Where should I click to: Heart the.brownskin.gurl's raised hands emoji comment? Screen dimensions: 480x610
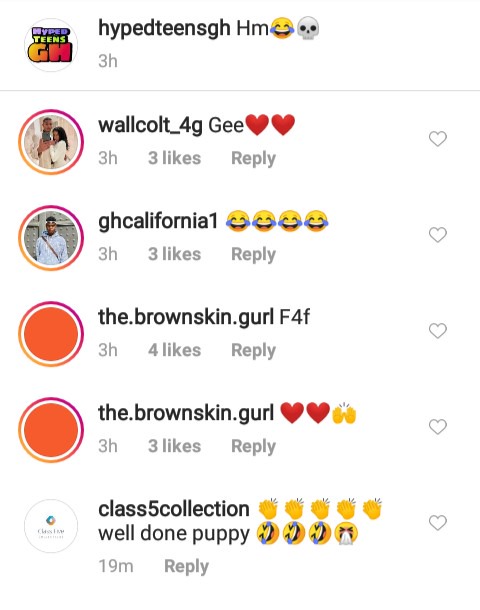pyautogui.click(x=438, y=427)
